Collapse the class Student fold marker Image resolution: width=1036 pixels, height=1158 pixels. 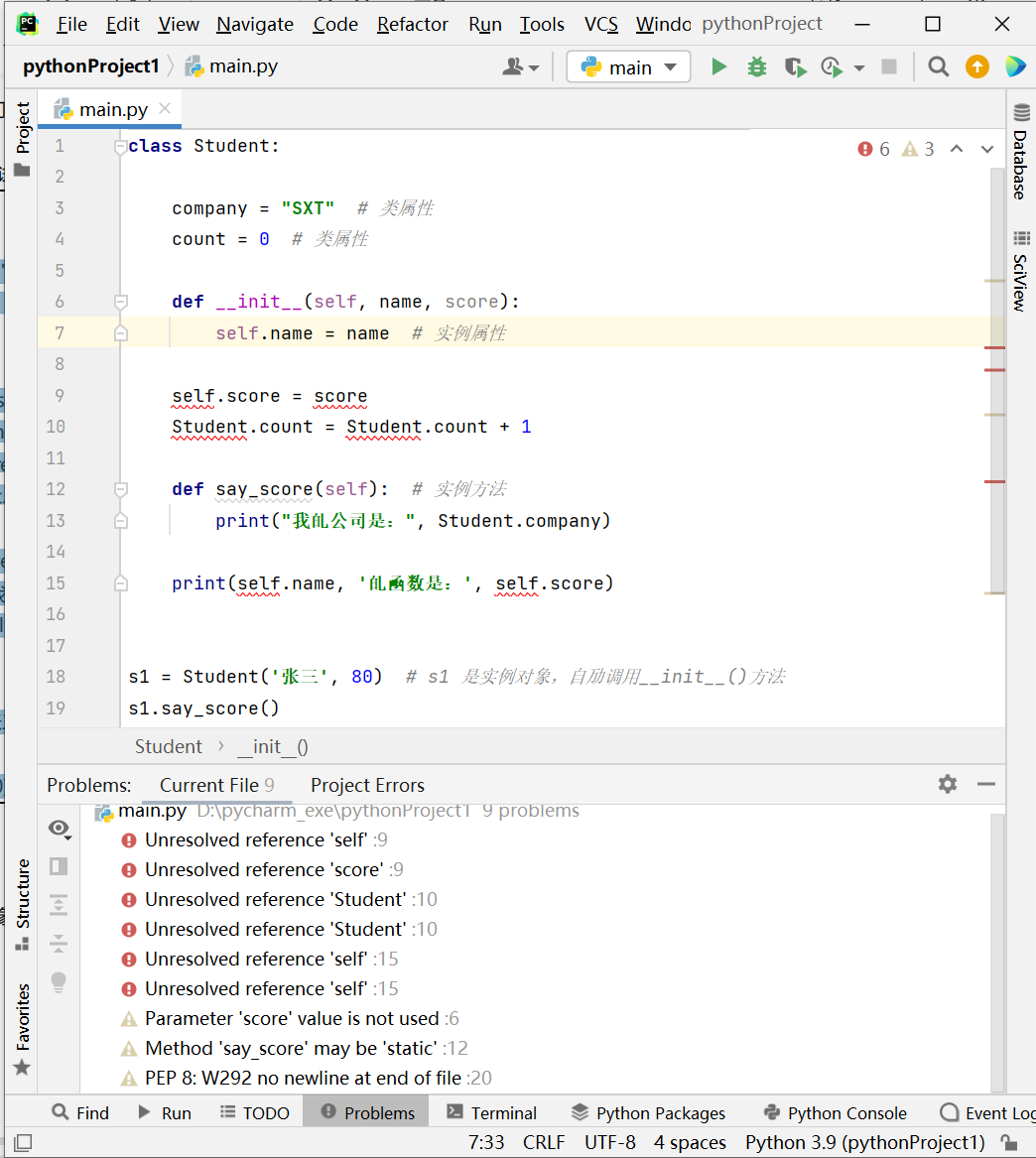(121, 146)
